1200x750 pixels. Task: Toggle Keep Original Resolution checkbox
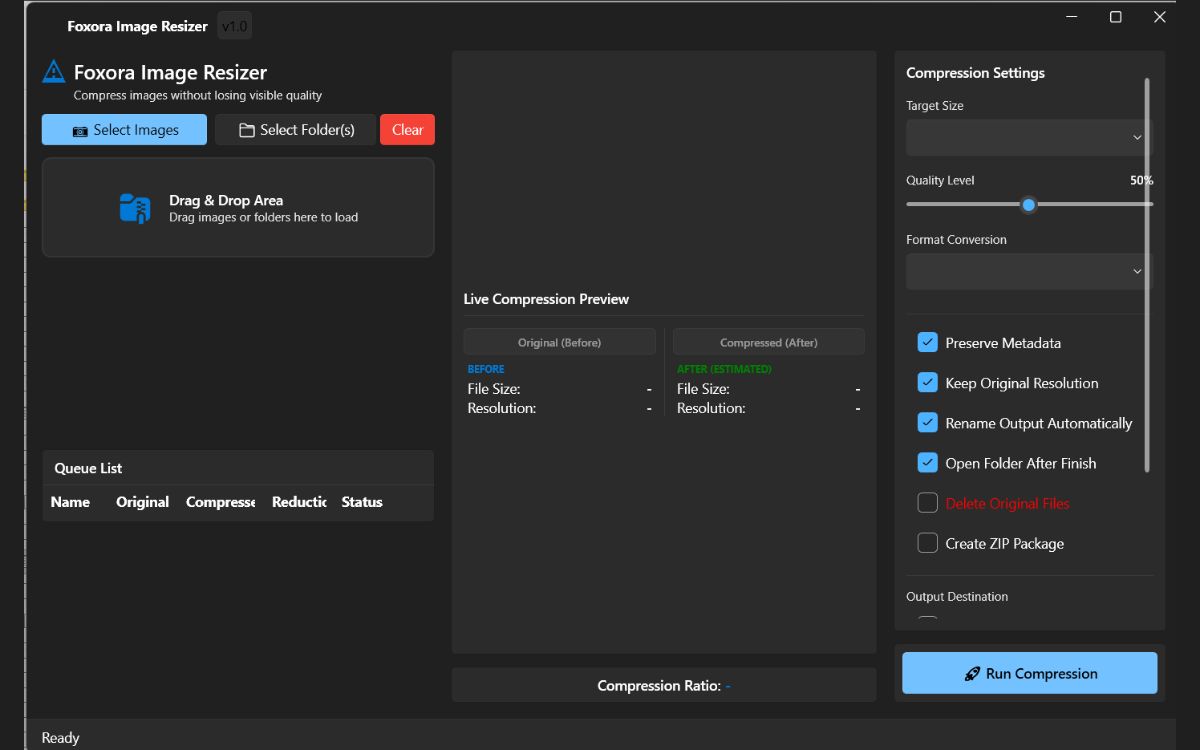pos(927,382)
